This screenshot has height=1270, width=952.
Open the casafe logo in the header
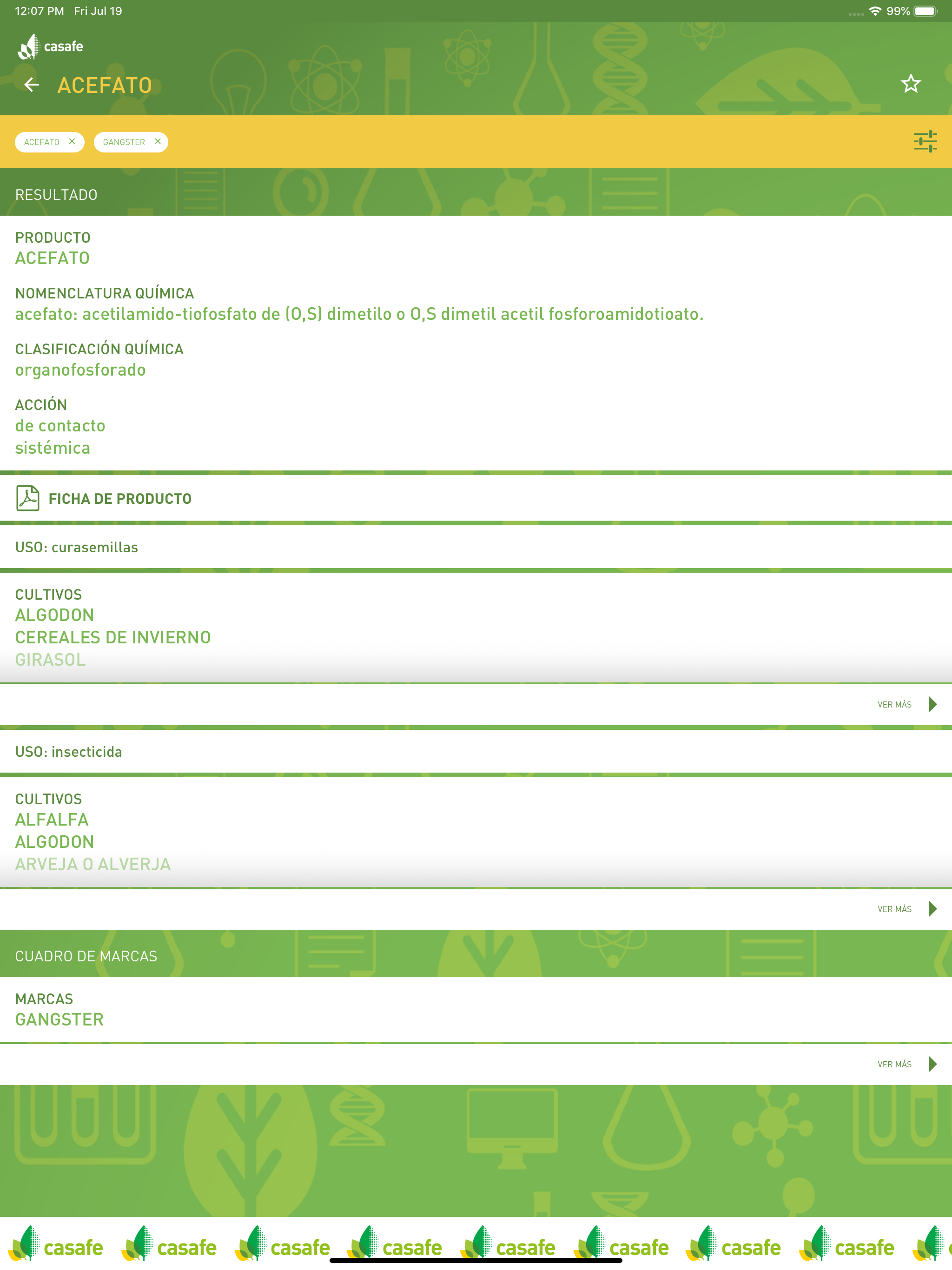[x=51, y=46]
